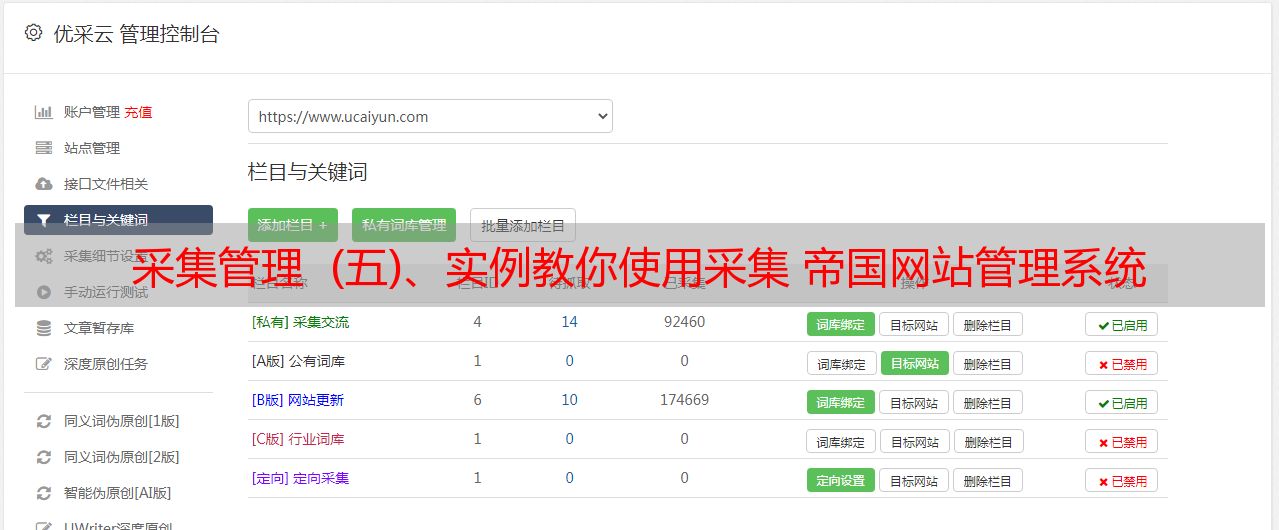This screenshot has width=1279, height=530.
Task: Click the funnel icon next to 栏目与关键词
Action: (44, 220)
